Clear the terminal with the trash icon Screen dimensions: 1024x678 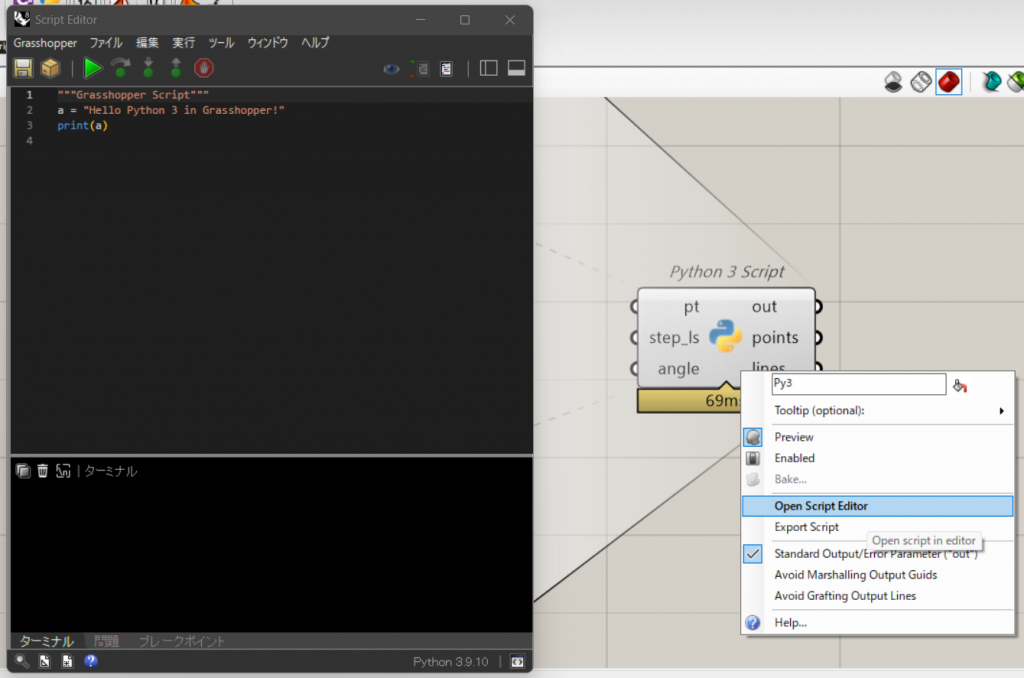pos(42,471)
